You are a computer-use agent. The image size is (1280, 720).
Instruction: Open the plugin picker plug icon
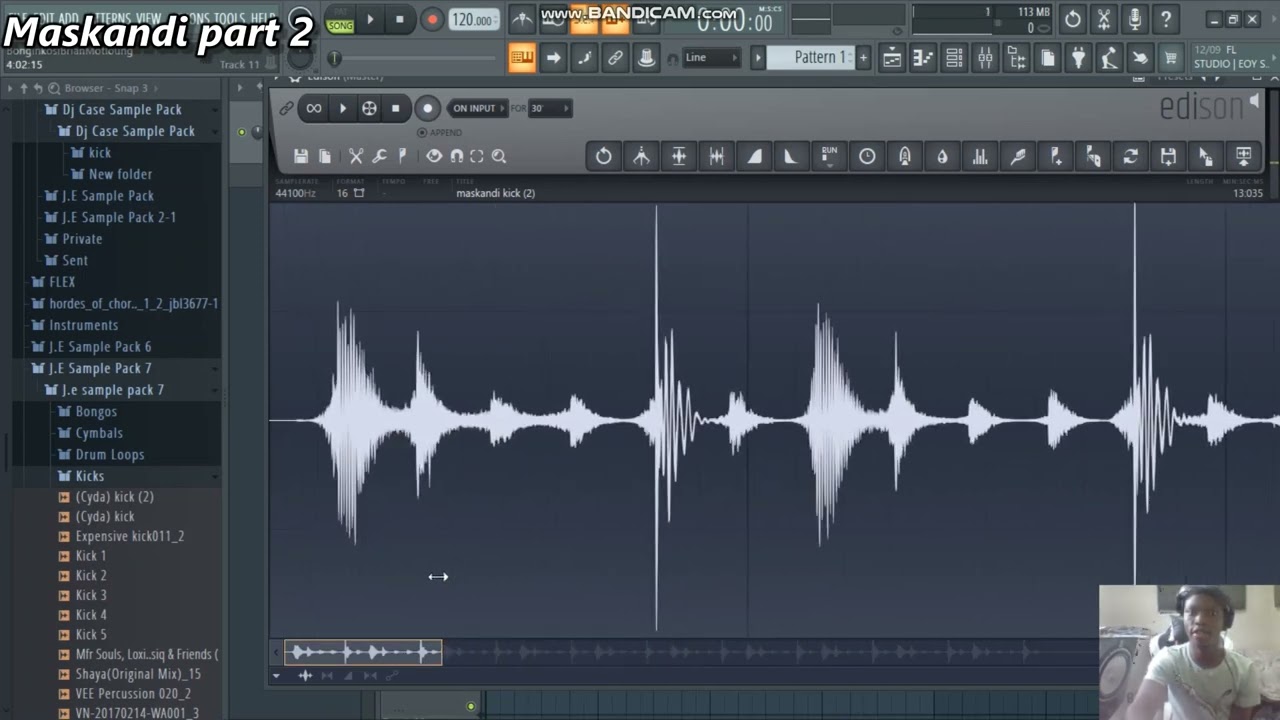[1078, 58]
